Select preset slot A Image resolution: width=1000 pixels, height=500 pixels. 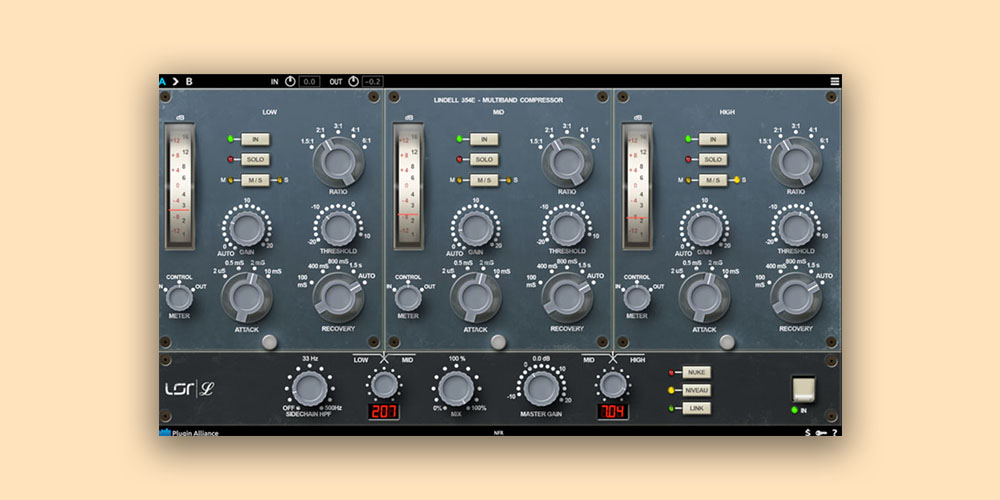click(x=162, y=81)
